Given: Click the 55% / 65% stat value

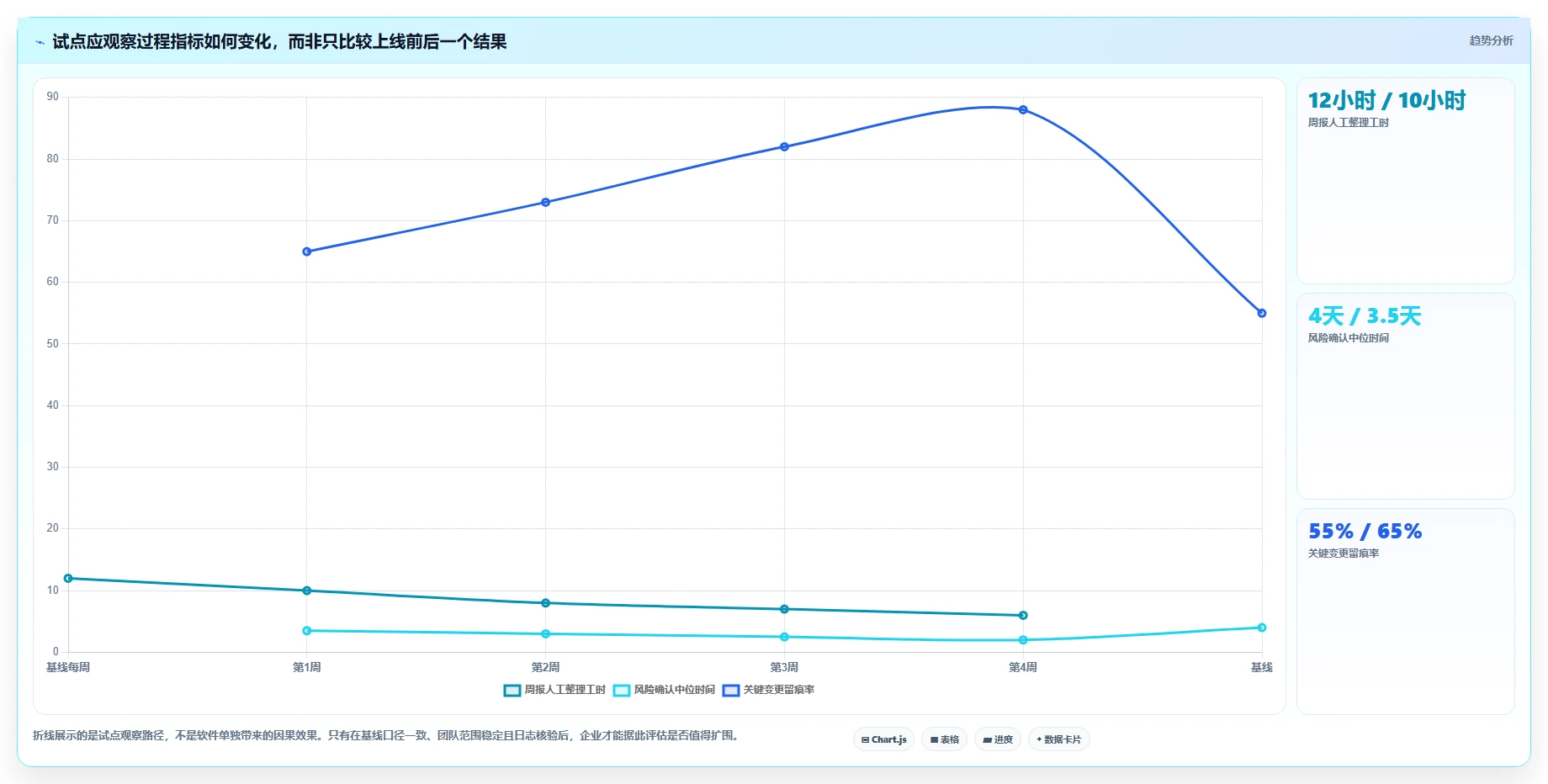Looking at the screenshot, I should coord(1365,532).
